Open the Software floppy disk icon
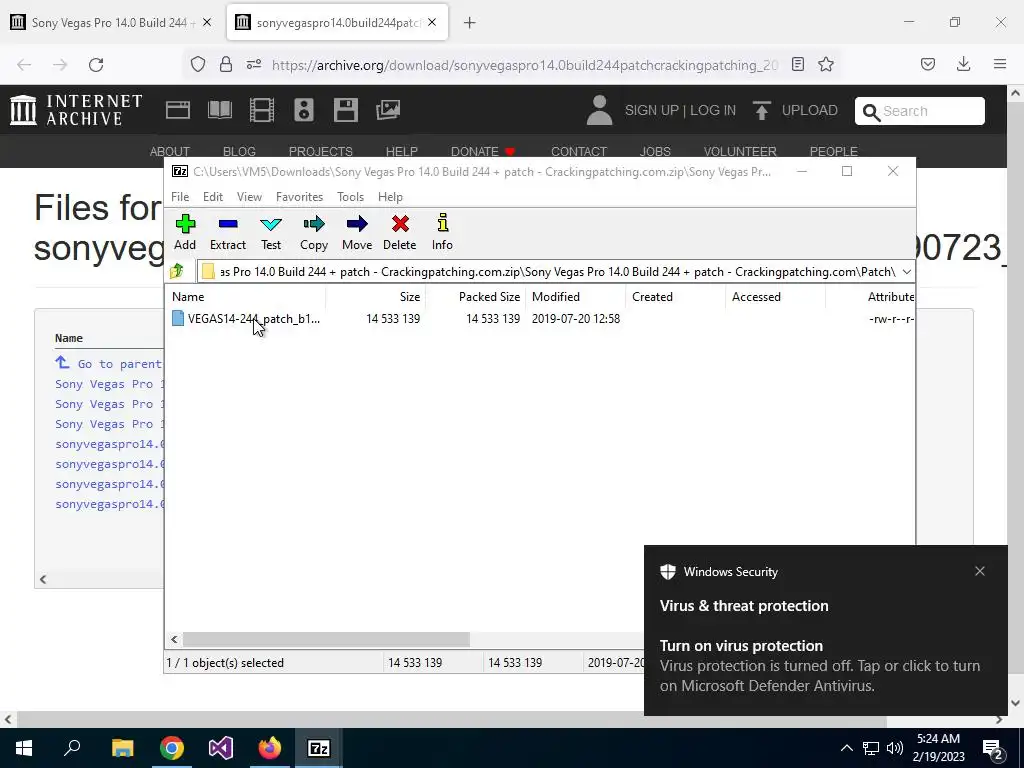The width and height of the screenshot is (1024, 768). tap(345, 110)
